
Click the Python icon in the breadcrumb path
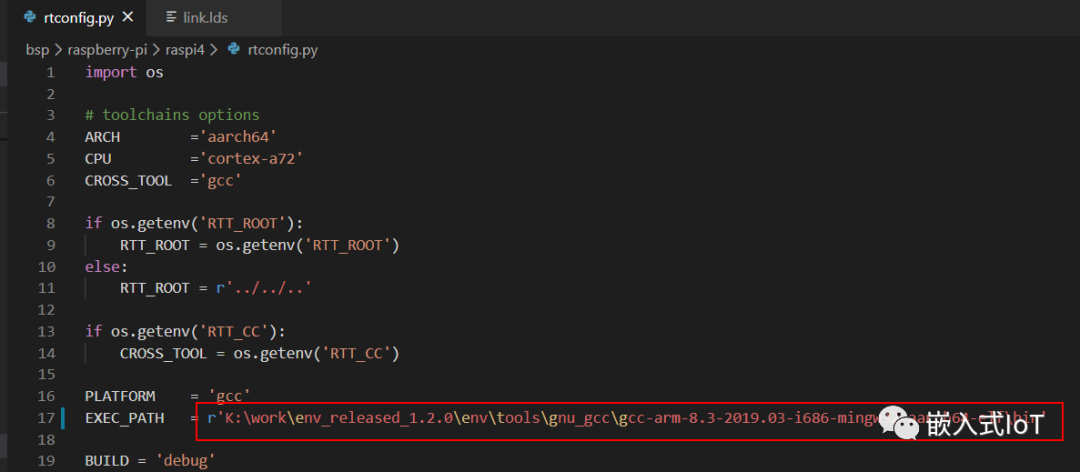234,48
